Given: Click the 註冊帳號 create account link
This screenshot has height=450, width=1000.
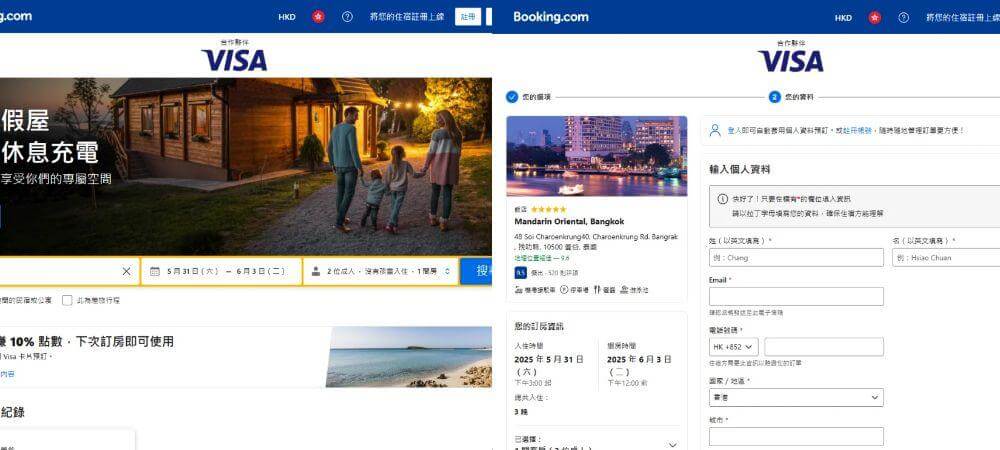Looking at the screenshot, I should point(857,130).
